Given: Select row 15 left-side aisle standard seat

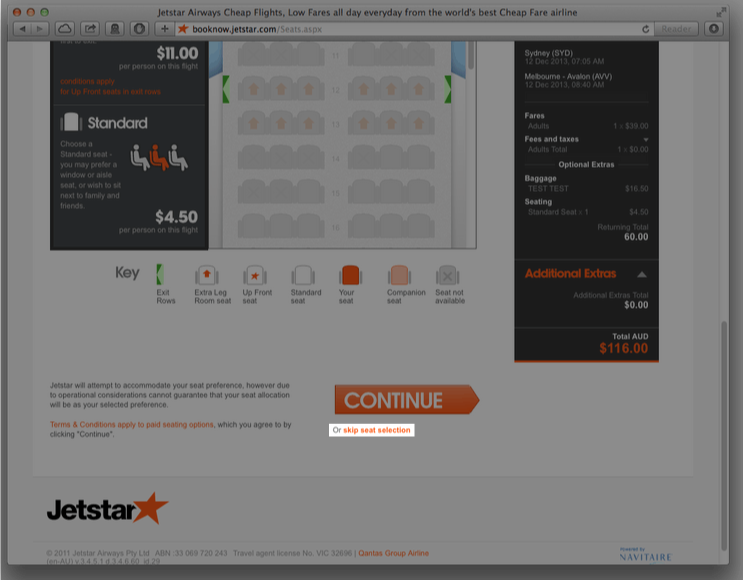Looking at the screenshot, I should pyautogui.click(x=308, y=192).
